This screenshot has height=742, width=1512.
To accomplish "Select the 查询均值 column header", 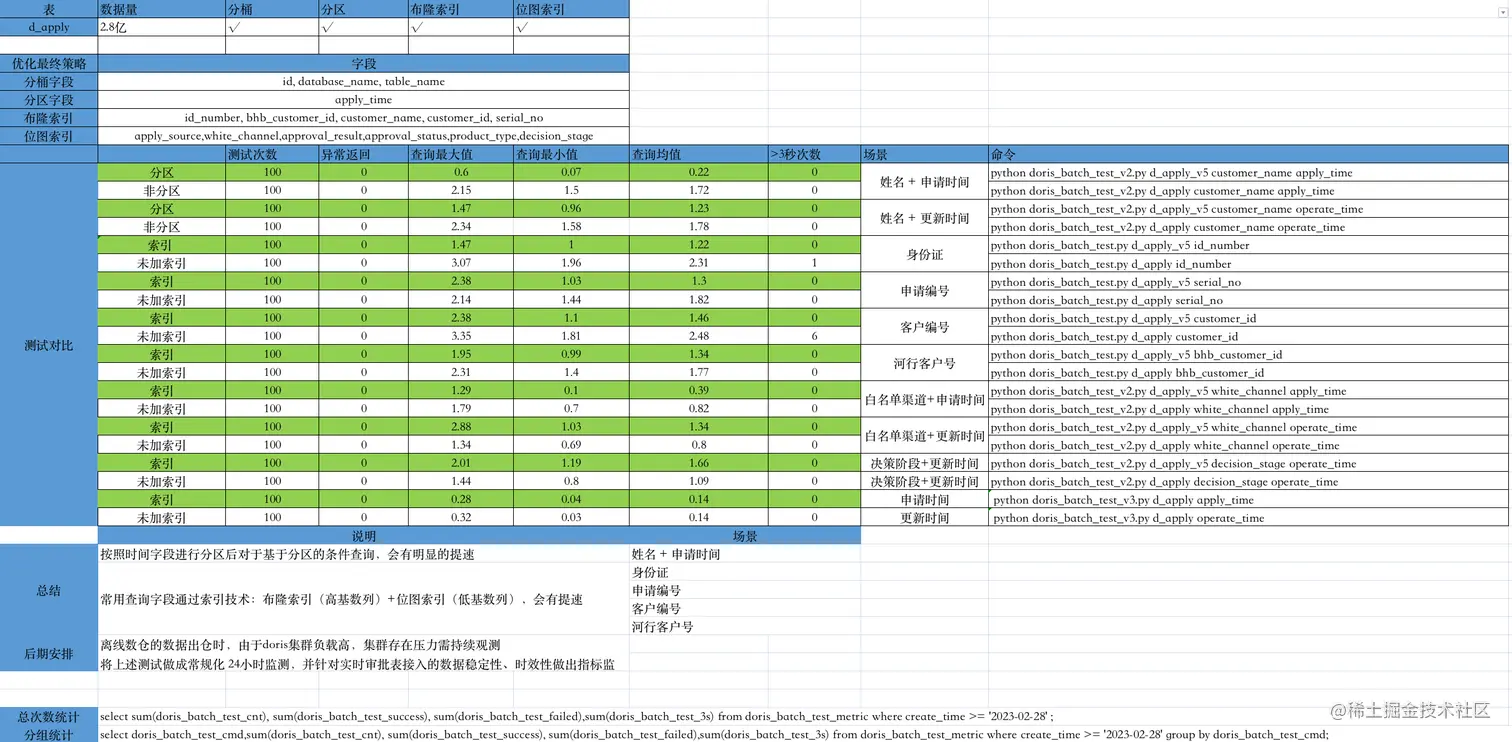I will [699, 154].
